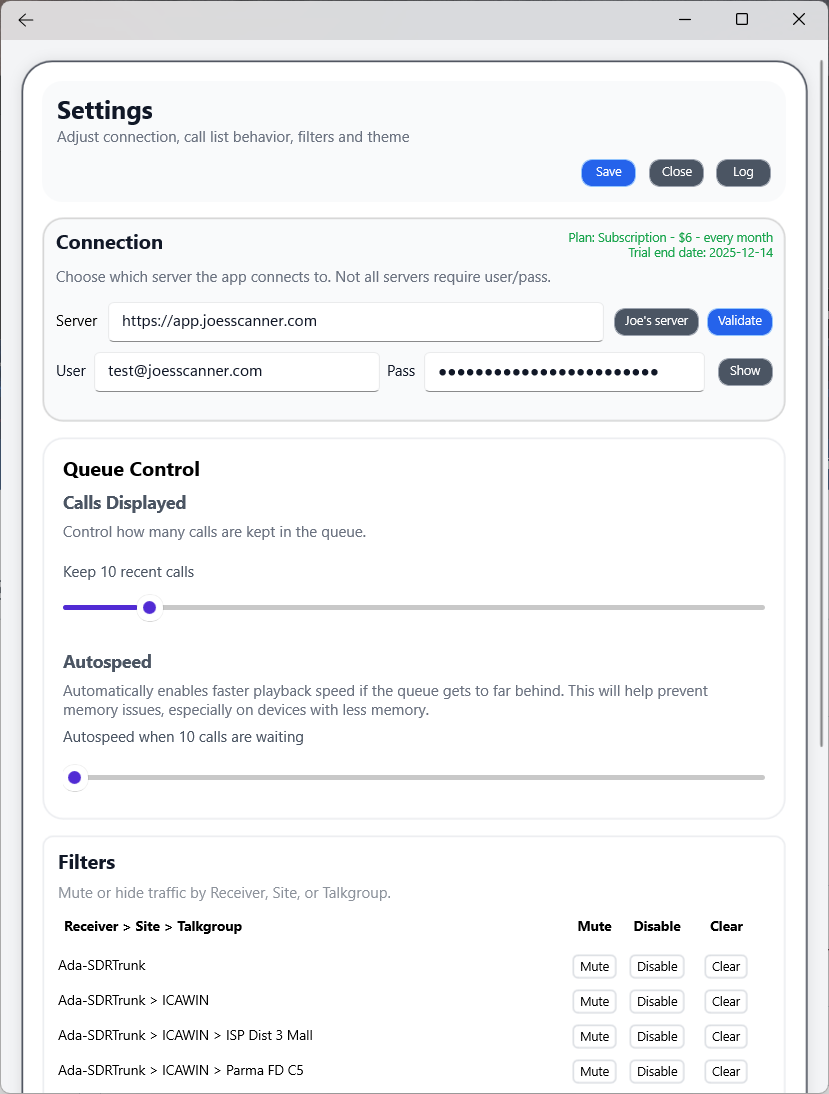The image size is (829, 1094).
Task: Disable the Ada-SDRTrunk > ICAWIN site
Action: click(657, 1002)
